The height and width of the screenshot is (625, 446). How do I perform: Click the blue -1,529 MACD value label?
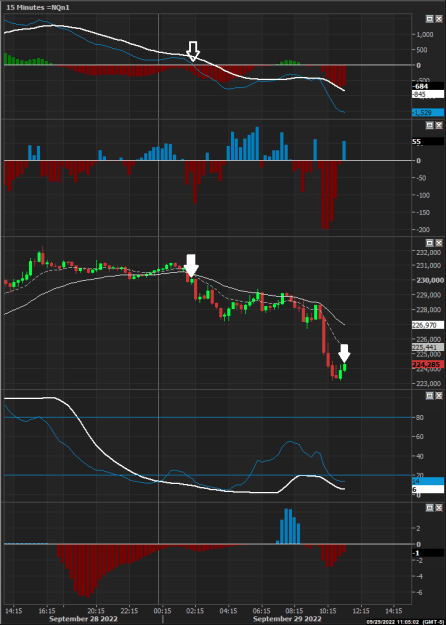pos(428,113)
